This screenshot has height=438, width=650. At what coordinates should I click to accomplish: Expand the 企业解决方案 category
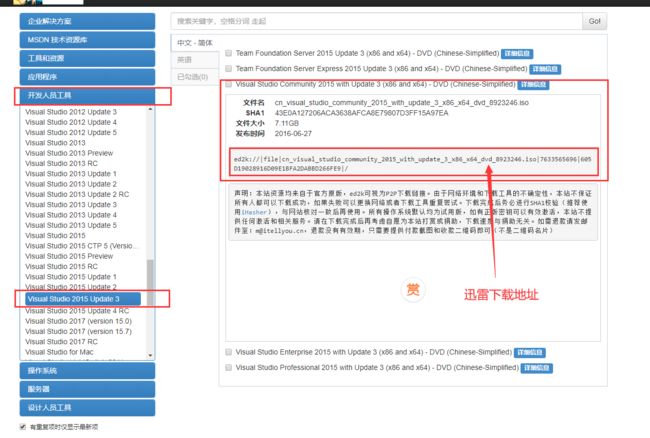tap(87, 21)
